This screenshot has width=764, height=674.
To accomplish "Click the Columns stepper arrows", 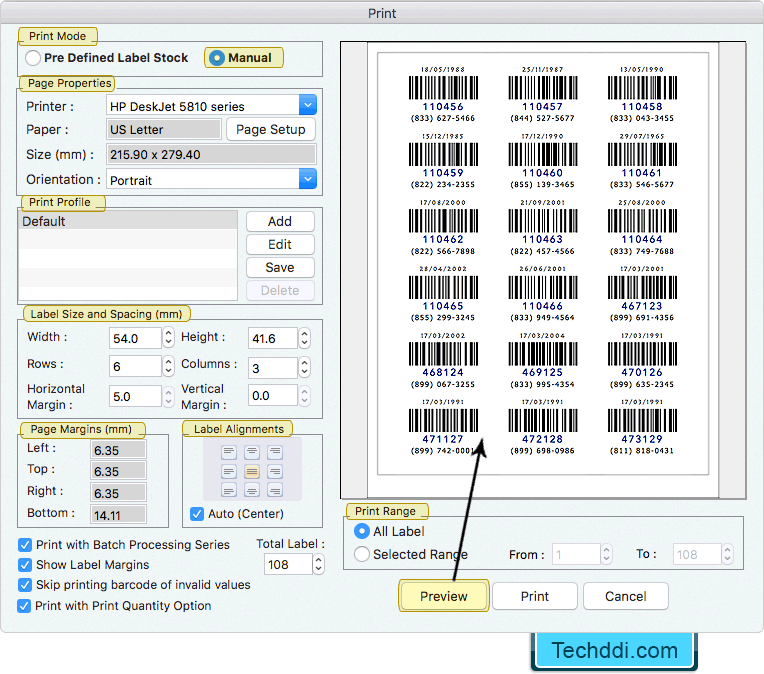I will coord(304,367).
